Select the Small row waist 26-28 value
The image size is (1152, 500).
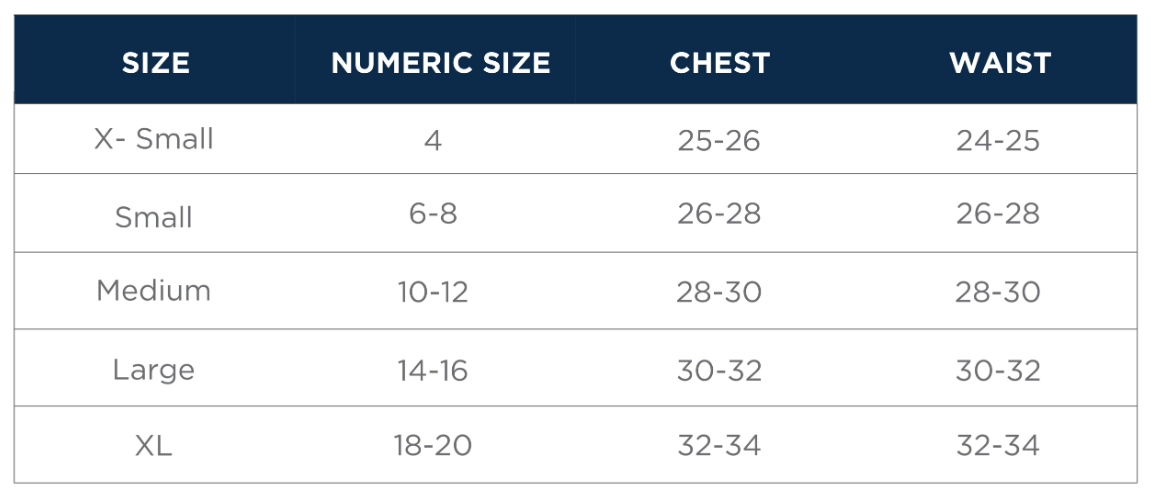[x=998, y=213]
